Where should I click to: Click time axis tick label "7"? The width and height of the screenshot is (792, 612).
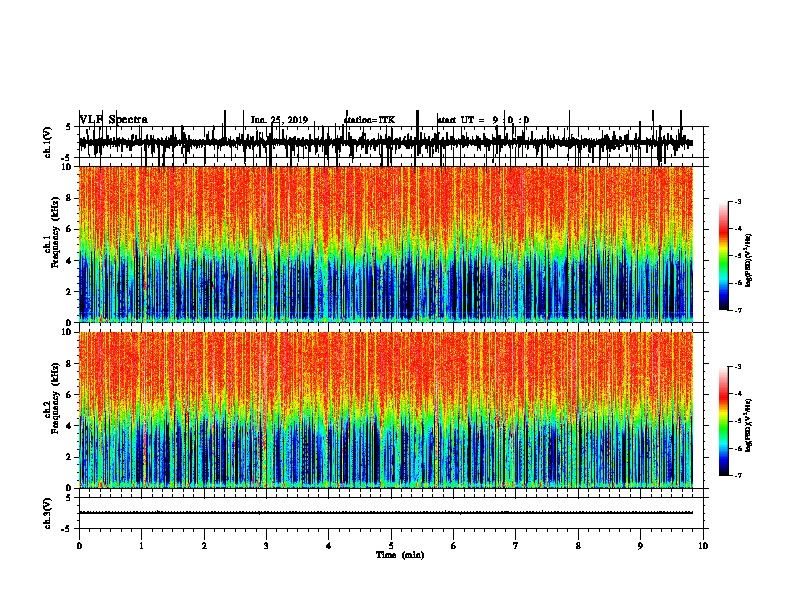(516, 545)
